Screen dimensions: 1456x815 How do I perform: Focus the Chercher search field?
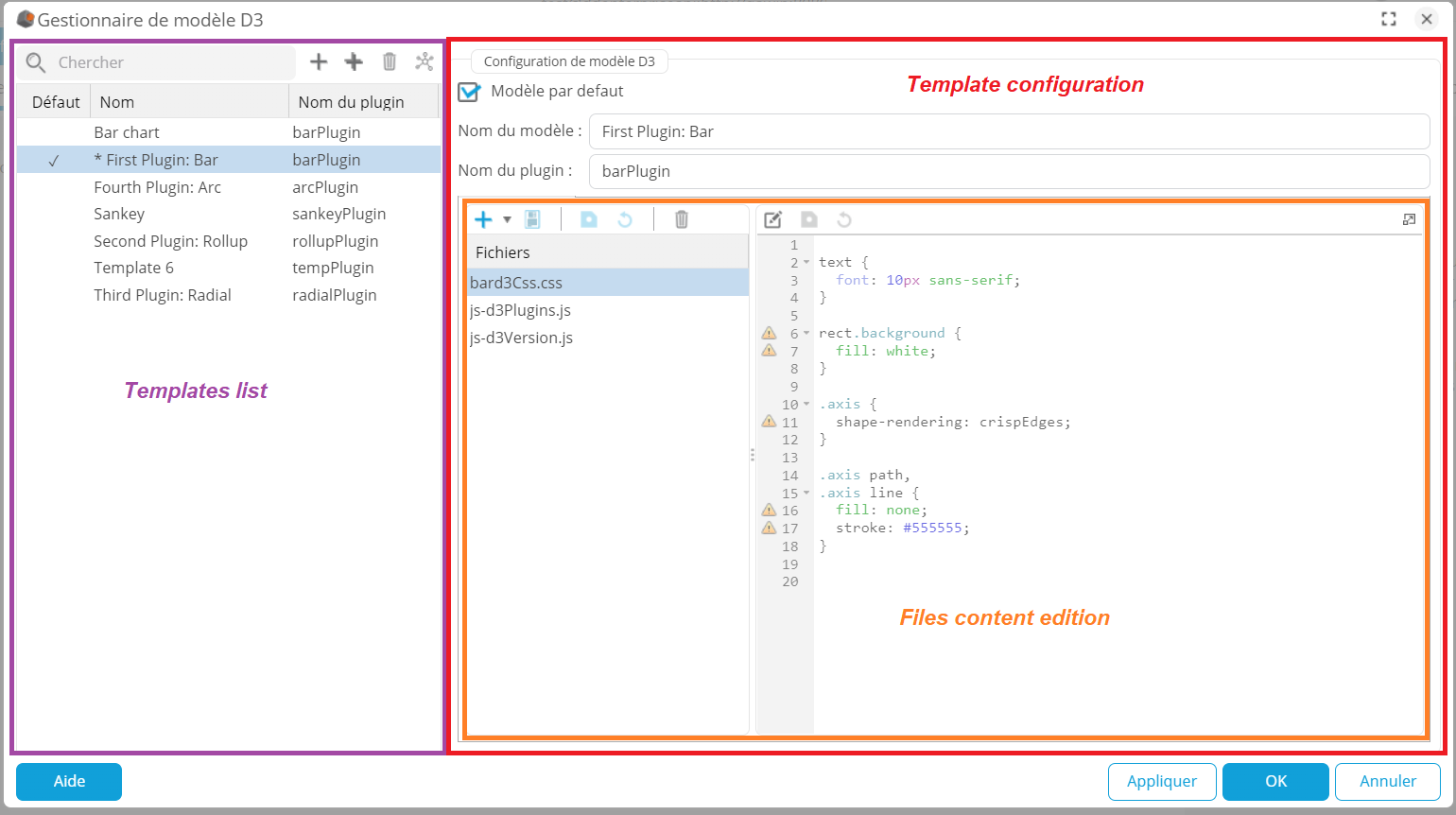click(x=172, y=62)
